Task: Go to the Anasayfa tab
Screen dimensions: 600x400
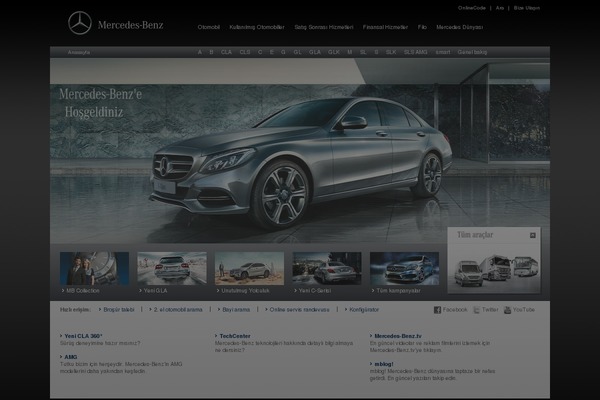Action: (x=77, y=51)
